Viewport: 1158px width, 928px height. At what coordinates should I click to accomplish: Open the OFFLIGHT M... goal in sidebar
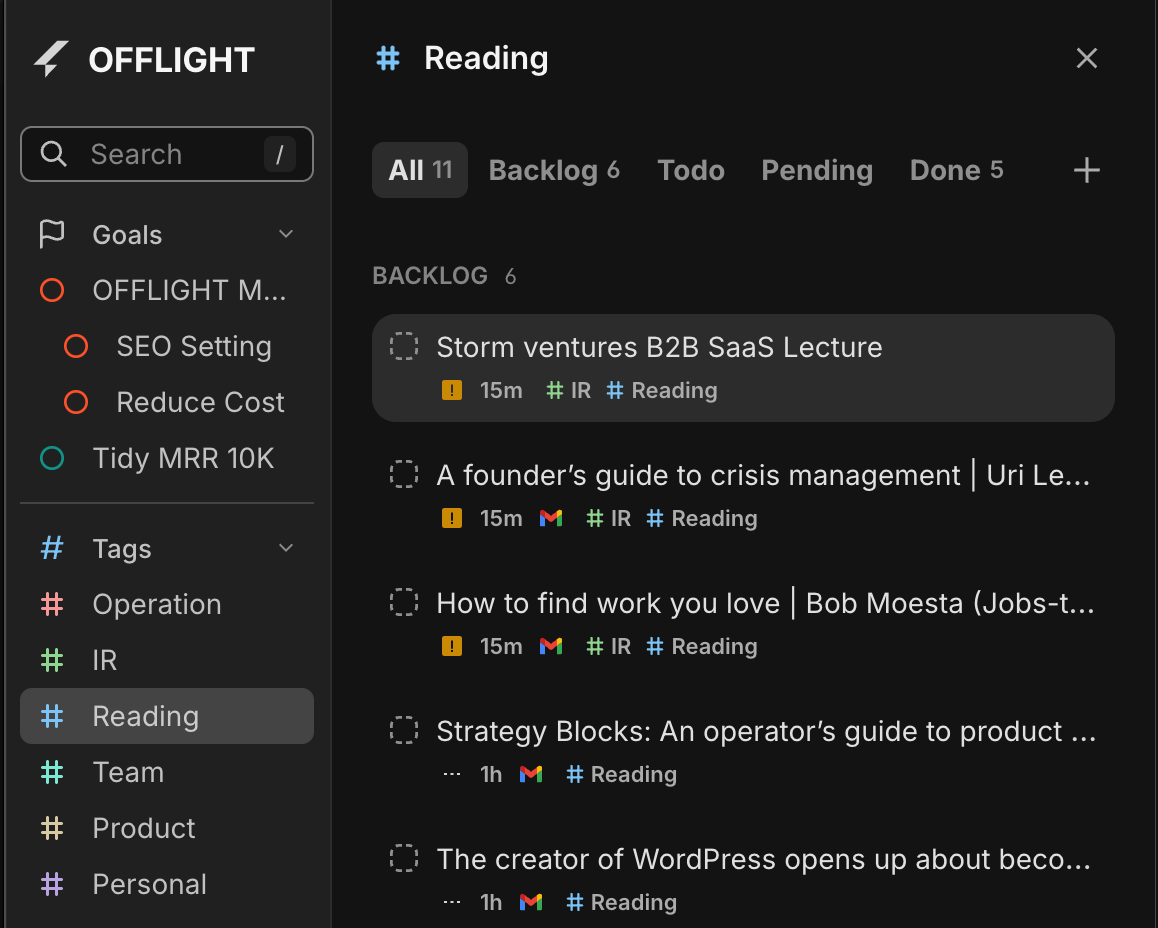point(189,290)
